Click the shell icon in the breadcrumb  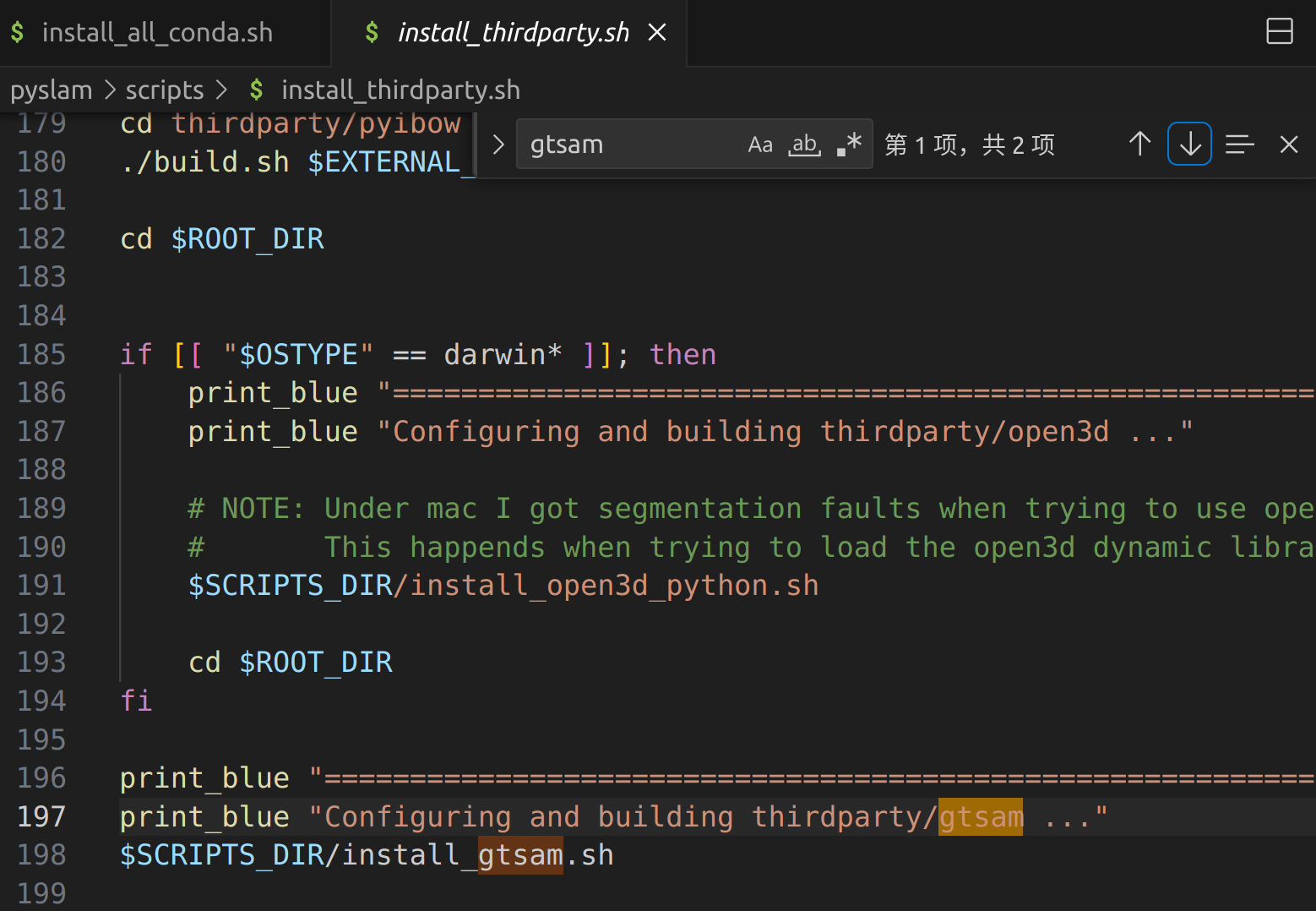(257, 90)
